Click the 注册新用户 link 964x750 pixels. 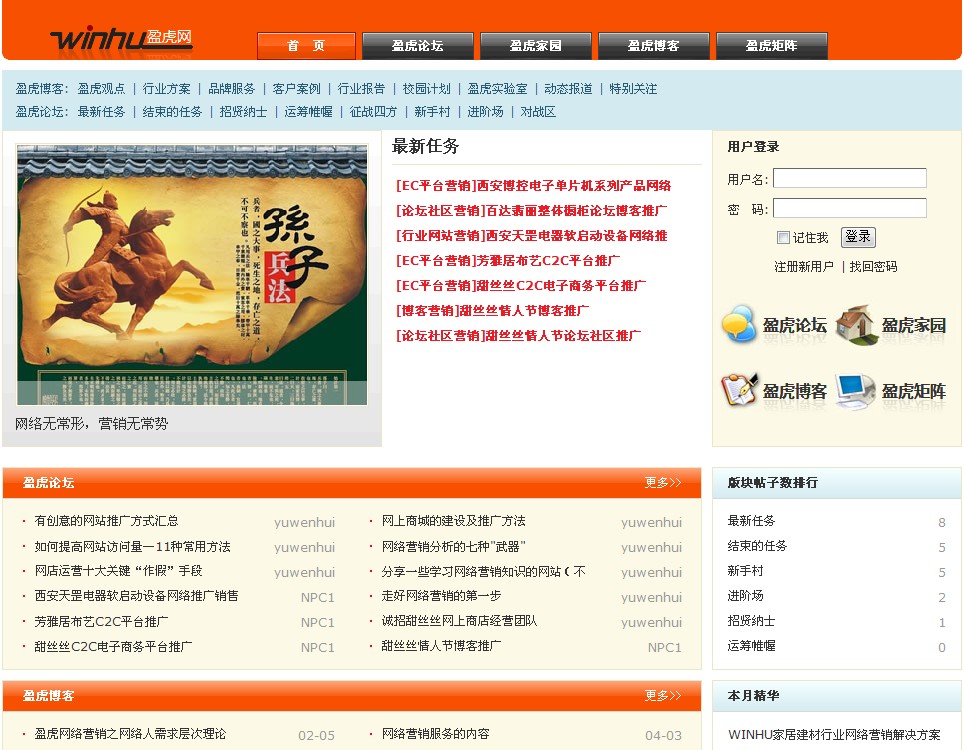[x=804, y=266]
